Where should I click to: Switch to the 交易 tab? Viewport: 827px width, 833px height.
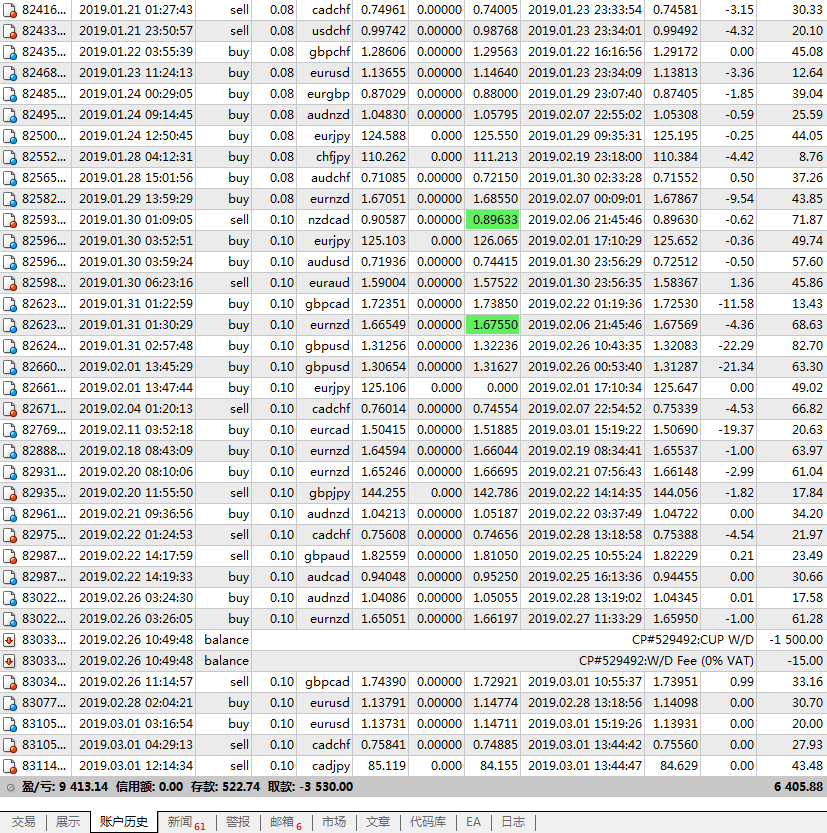pos(23,822)
